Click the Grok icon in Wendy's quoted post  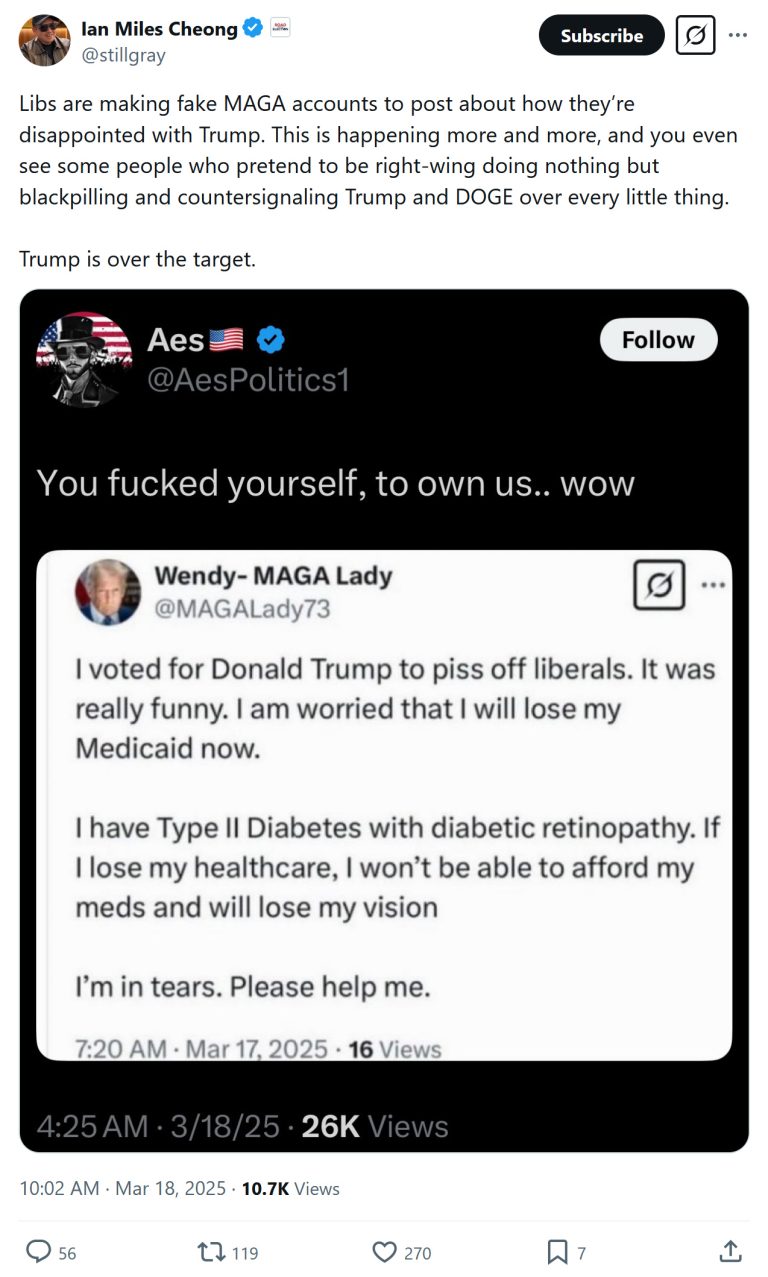pyautogui.click(x=659, y=585)
